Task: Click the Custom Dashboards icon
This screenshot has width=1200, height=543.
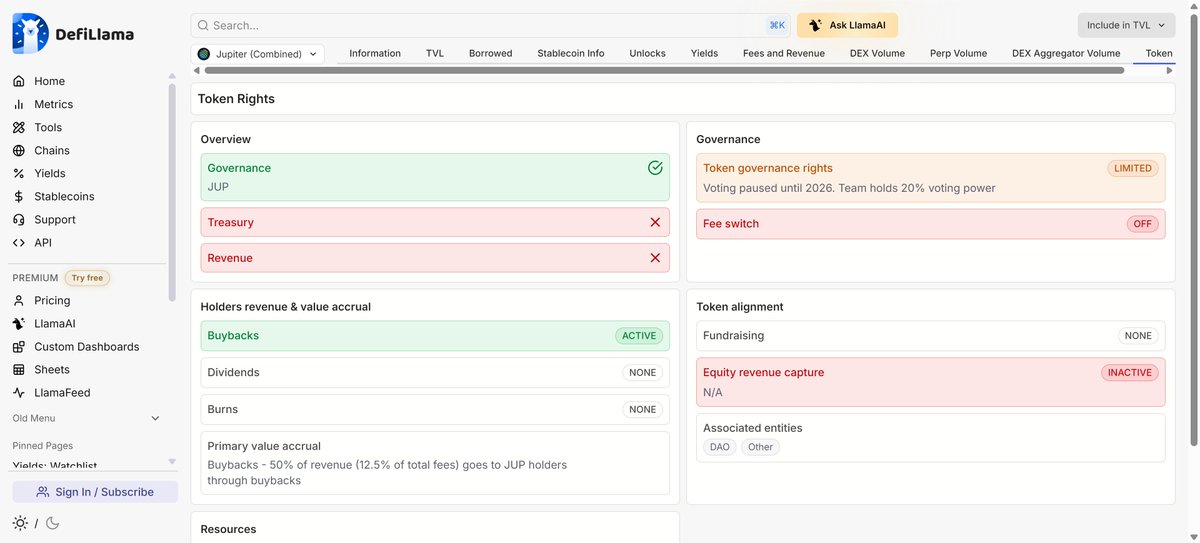Action: point(19,346)
